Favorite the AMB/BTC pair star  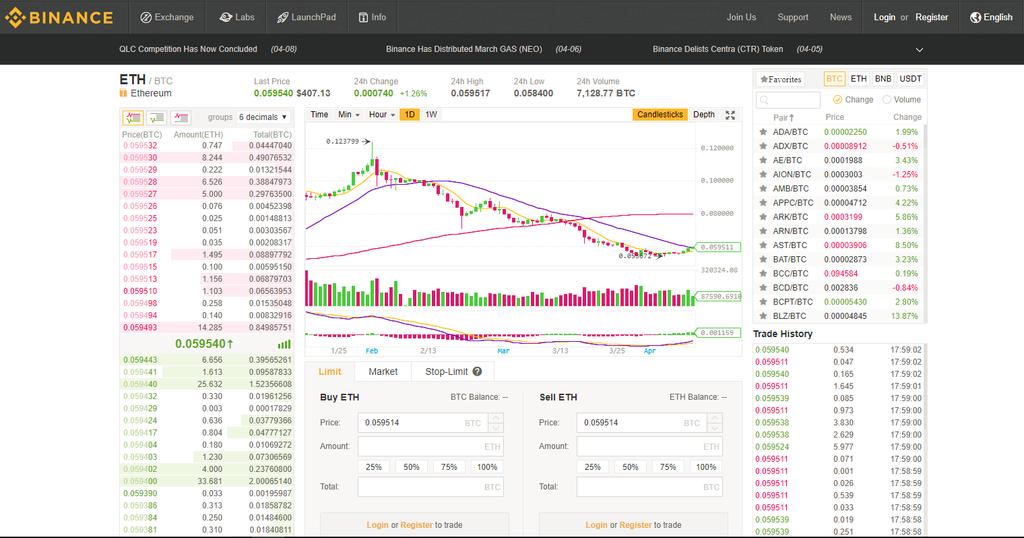pyautogui.click(x=763, y=189)
